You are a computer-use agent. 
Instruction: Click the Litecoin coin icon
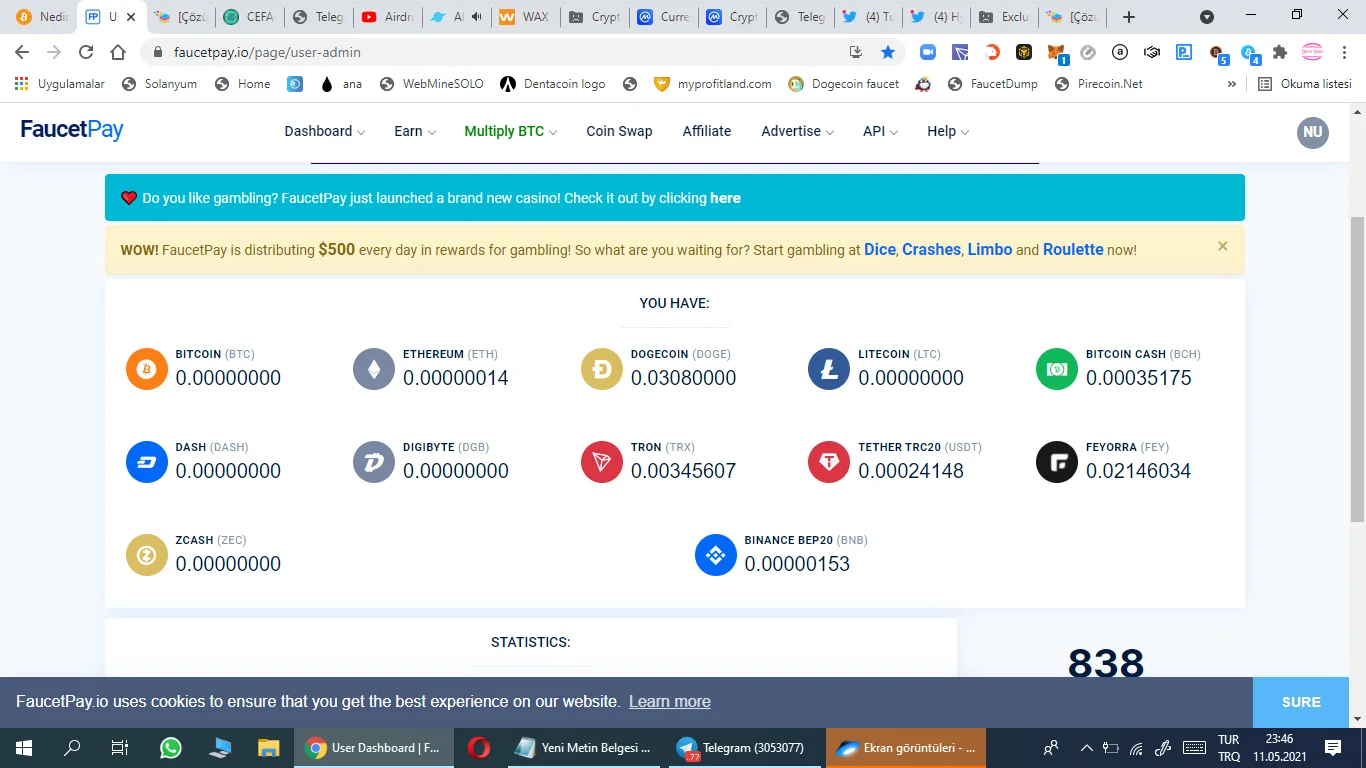point(829,369)
